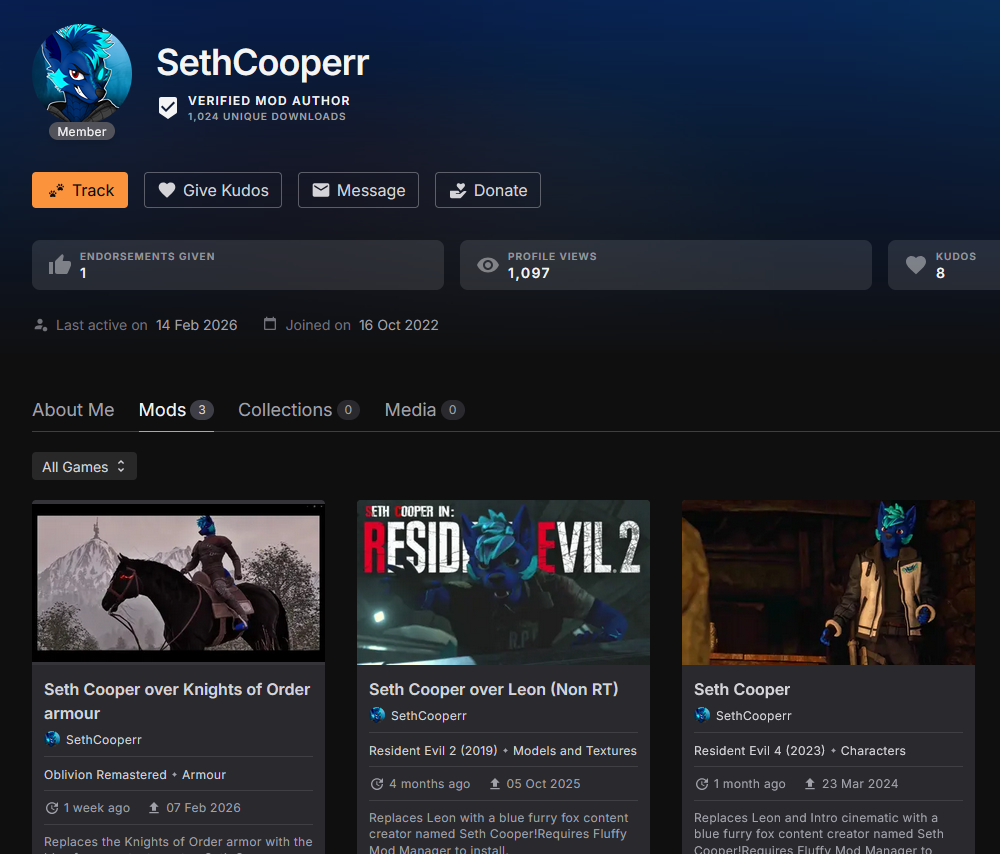Image resolution: width=1000 pixels, height=854 pixels.
Task: Open the Media tab
Action: click(x=424, y=409)
